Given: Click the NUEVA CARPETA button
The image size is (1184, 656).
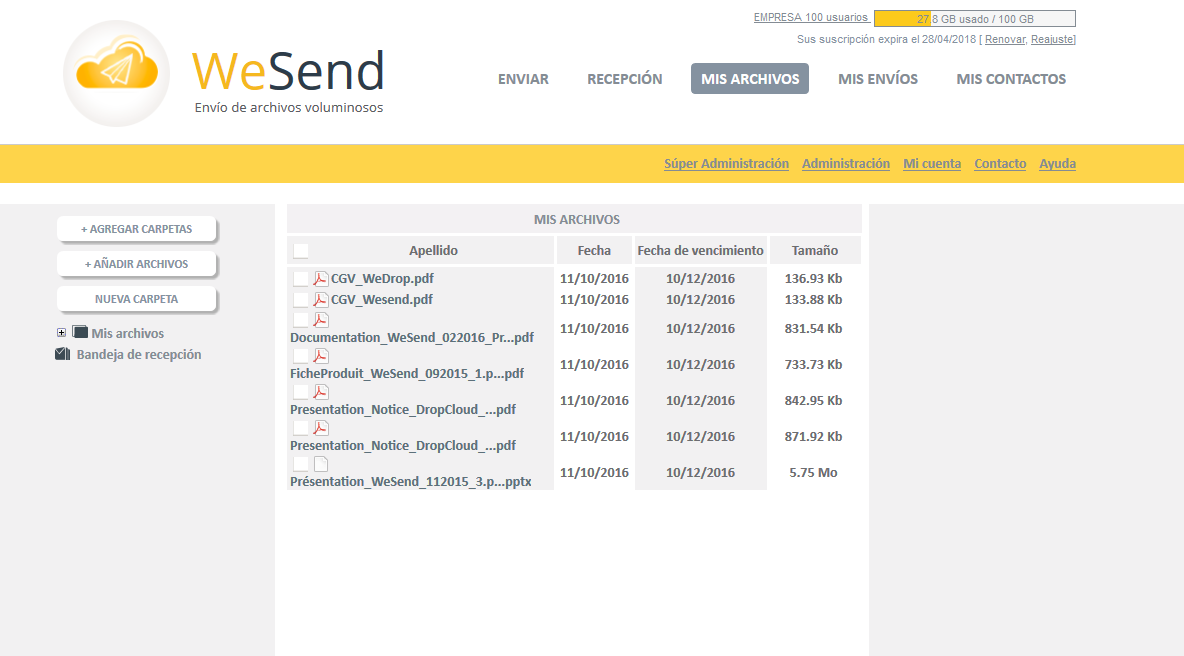Looking at the screenshot, I should (x=137, y=299).
